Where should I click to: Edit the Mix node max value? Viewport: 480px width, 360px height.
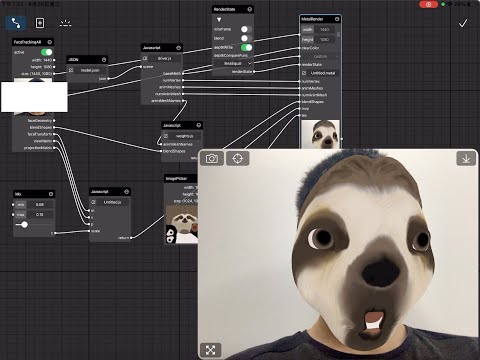40,215
